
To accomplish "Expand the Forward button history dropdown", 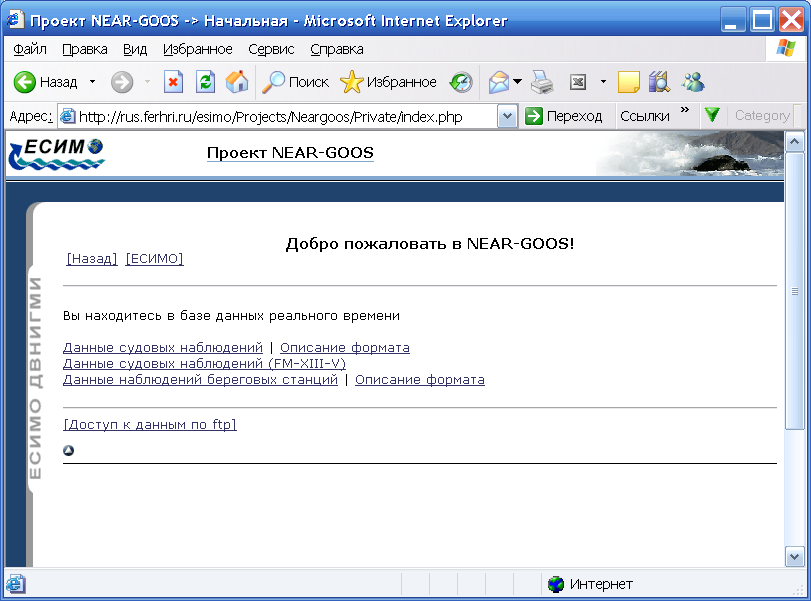I will point(147,82).
